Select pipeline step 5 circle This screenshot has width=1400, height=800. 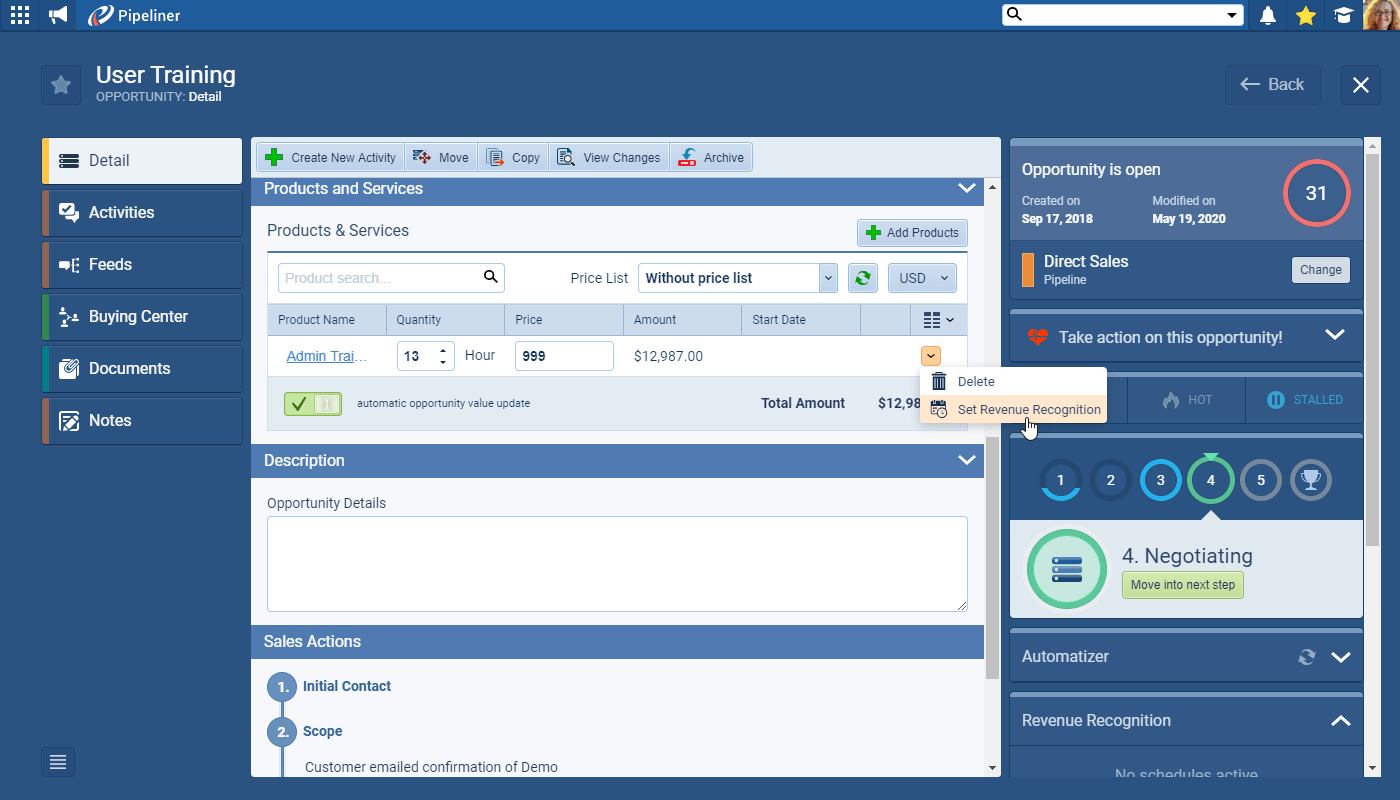[x=1260, y=481]
